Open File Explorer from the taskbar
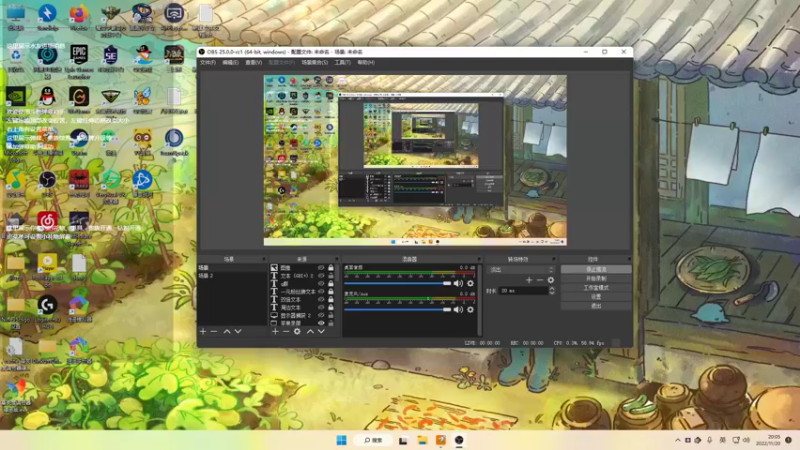 coord(422,440)
